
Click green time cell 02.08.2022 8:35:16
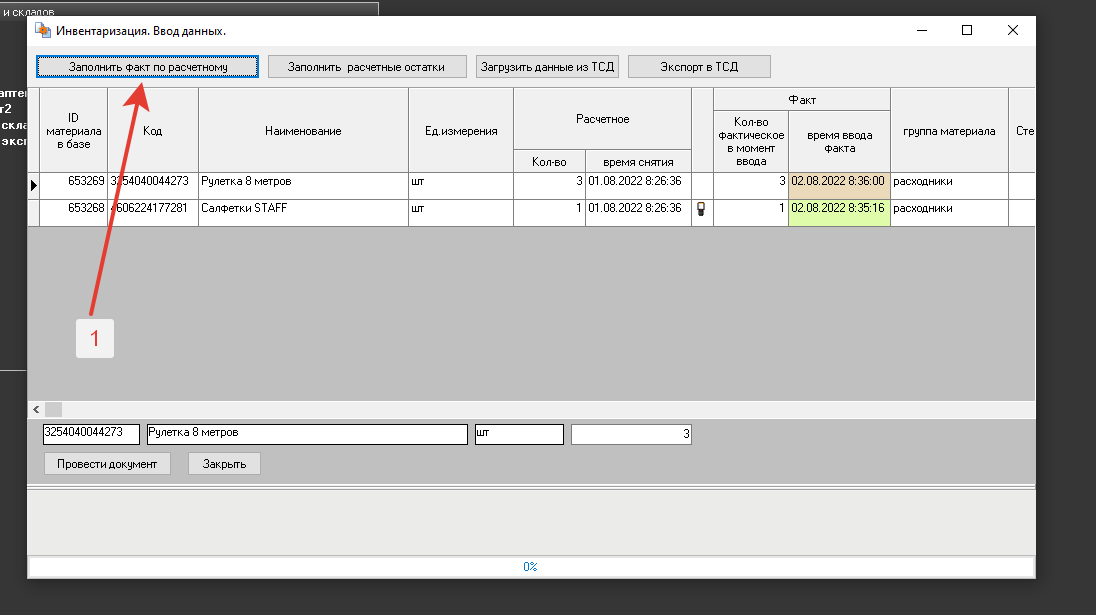point(838,209)
